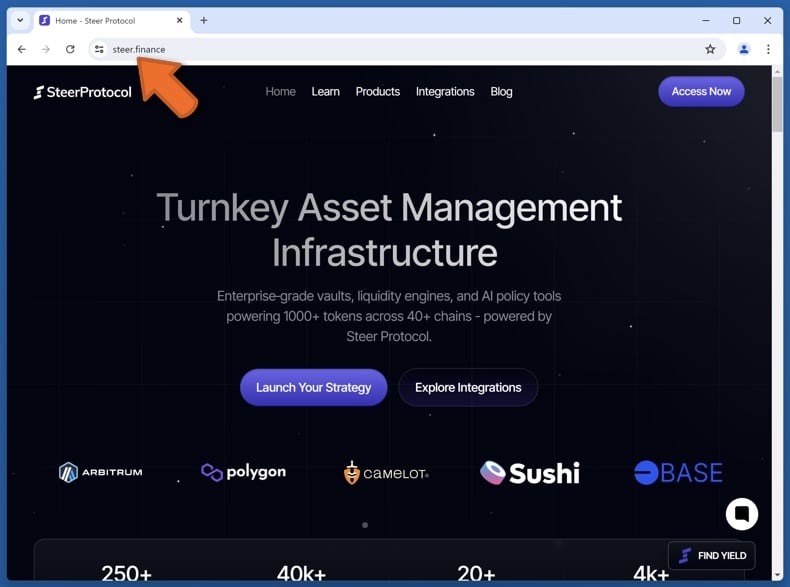This screenshot has width=790, height=587.
Task: Click Launch Your Strategy button
Action: [313, 387]
